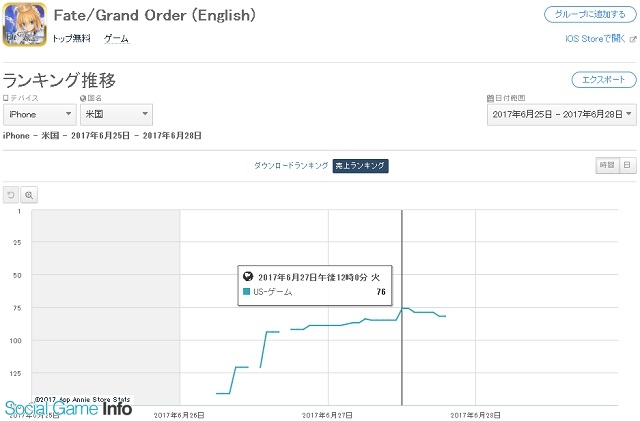Open the 2017年6月25日 date range dropdown
640x421 pixels.
(x=562, y=115)
